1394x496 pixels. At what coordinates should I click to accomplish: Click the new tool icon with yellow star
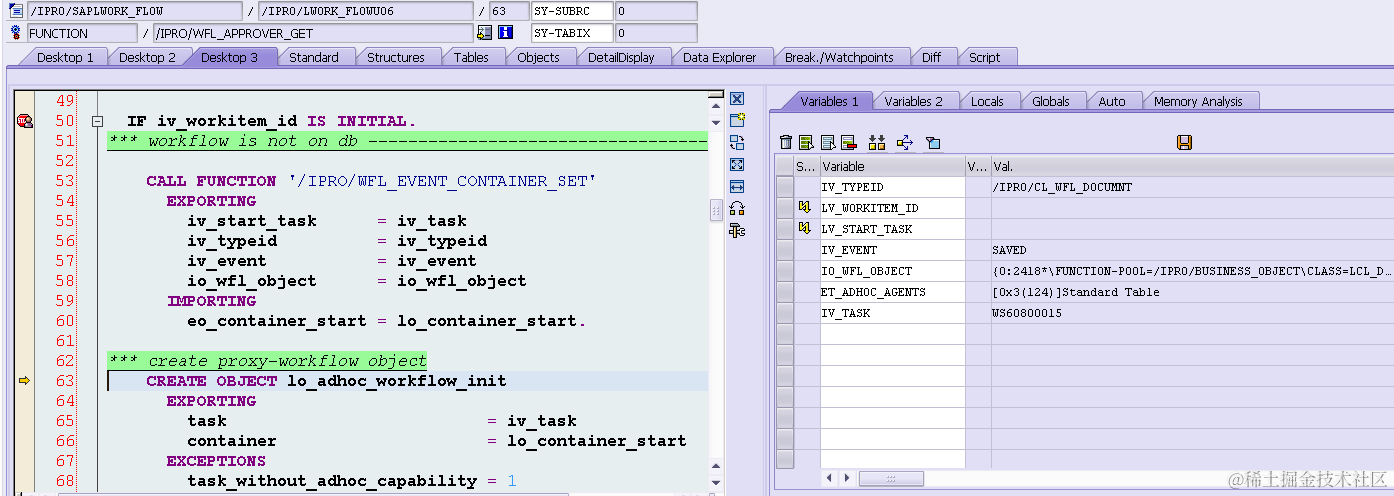click(x=737, y=121)
